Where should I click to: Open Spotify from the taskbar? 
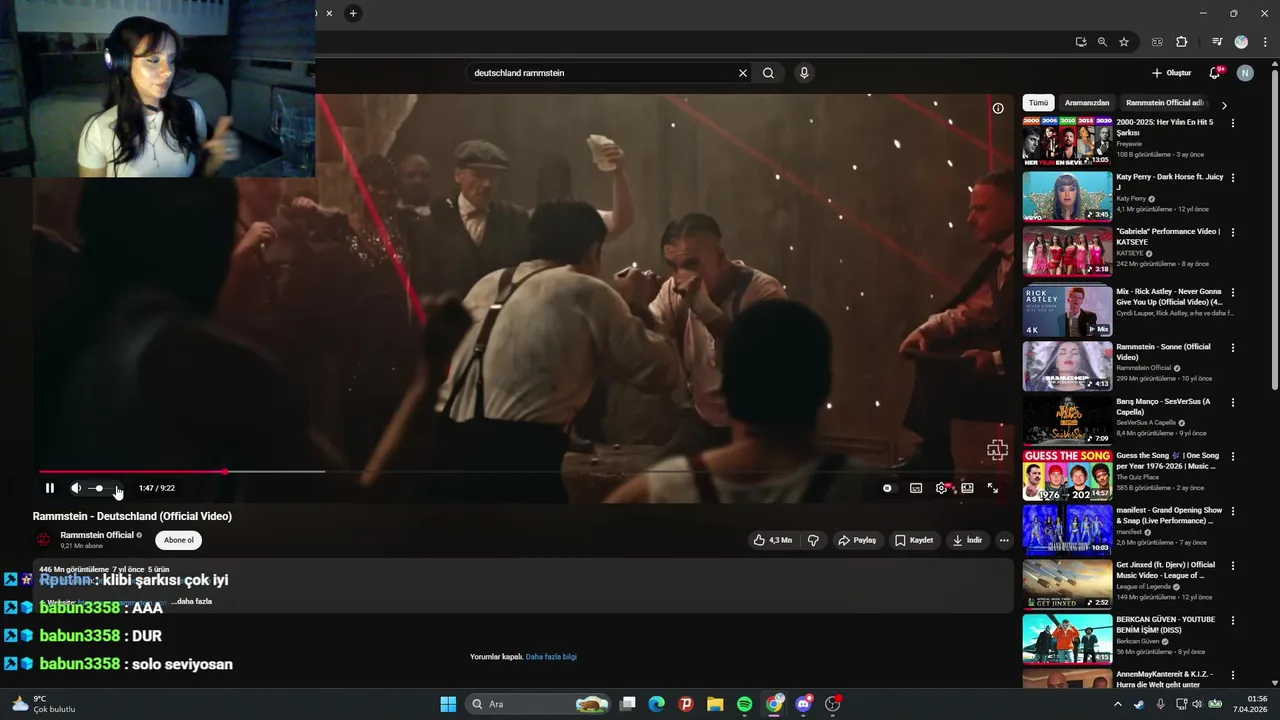coord(745,704)
